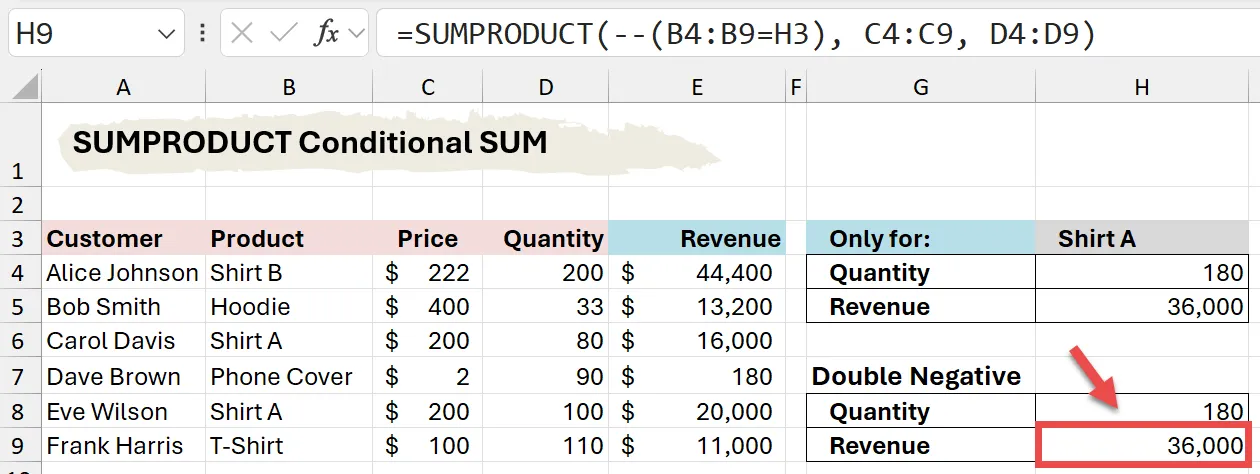Click the Select All corner triangle
This screenshot has height=474, width=1260.
pyautogui.click(x=26, y=88)
